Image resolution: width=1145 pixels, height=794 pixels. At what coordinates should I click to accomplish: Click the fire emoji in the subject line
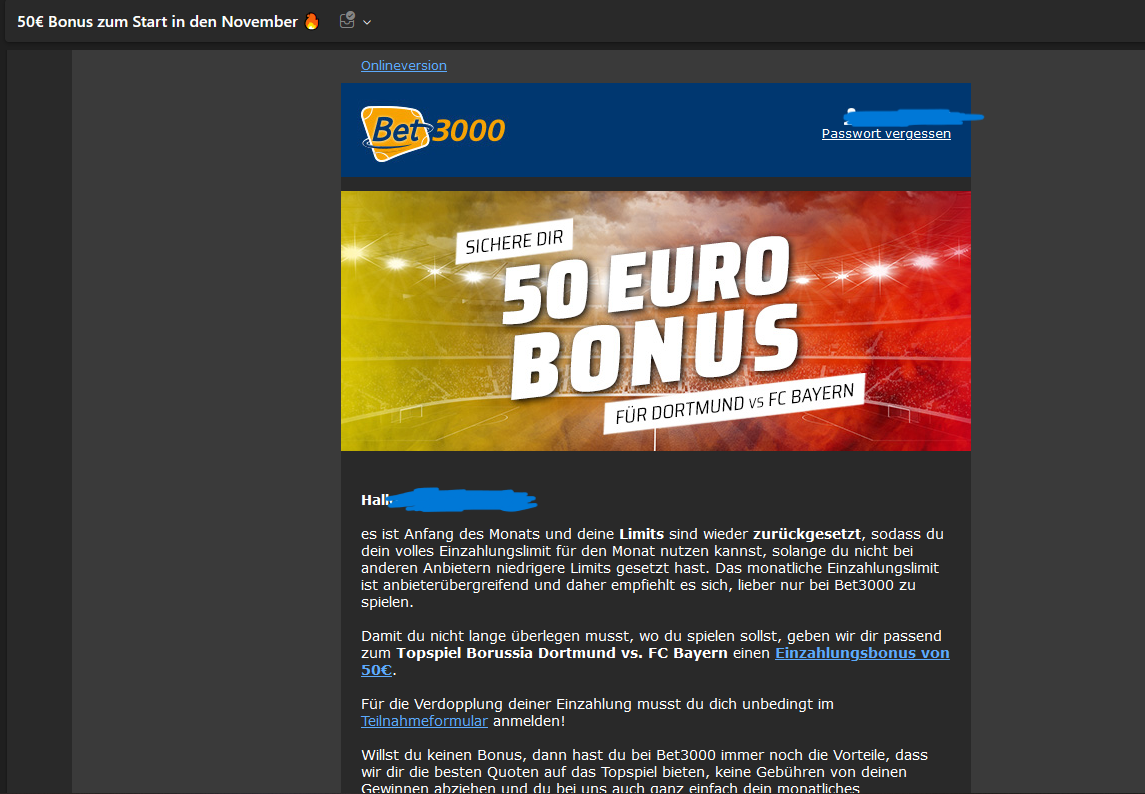point(312,21)
